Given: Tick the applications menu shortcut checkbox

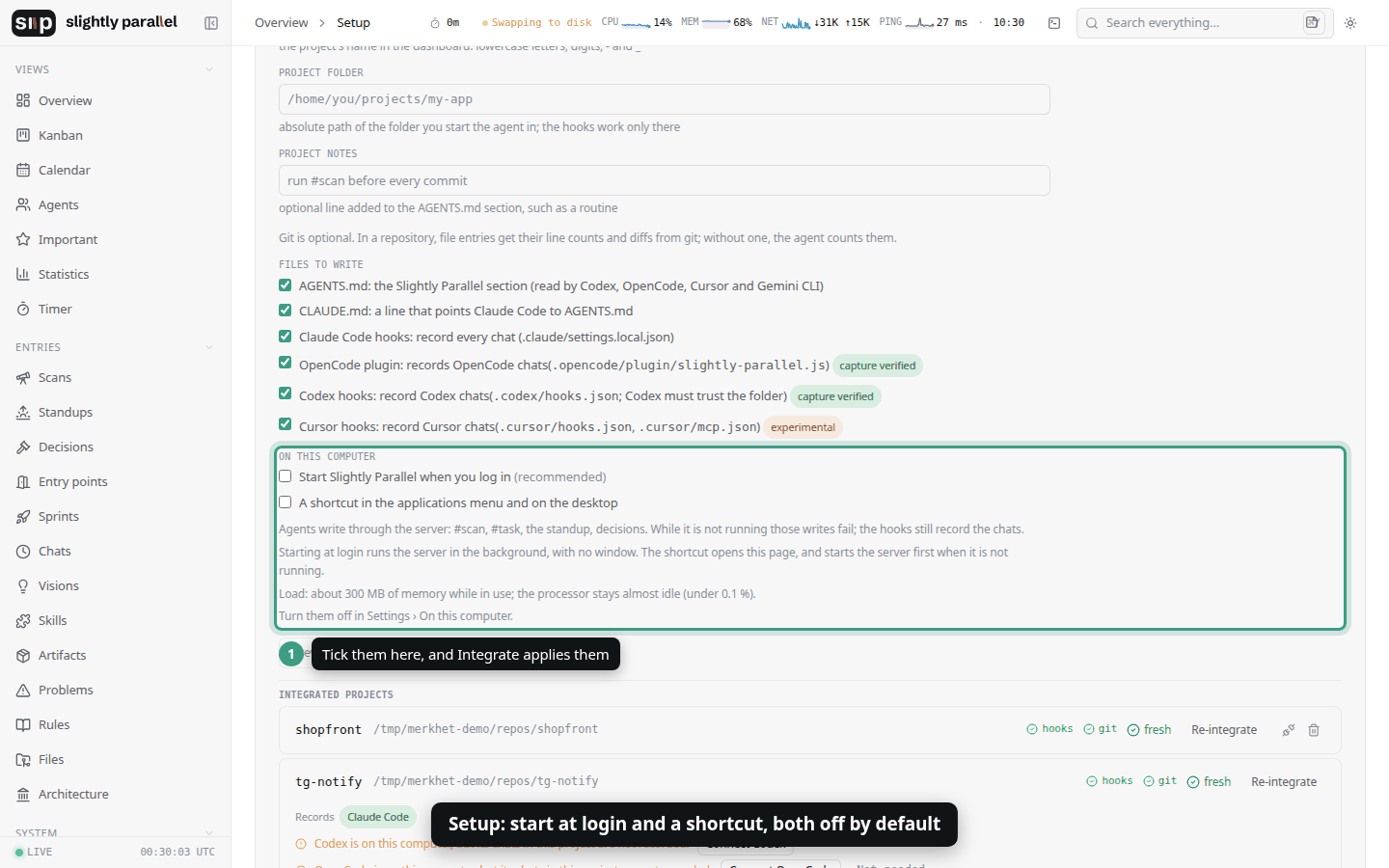Looking at the screenshot, I should 286,502.
